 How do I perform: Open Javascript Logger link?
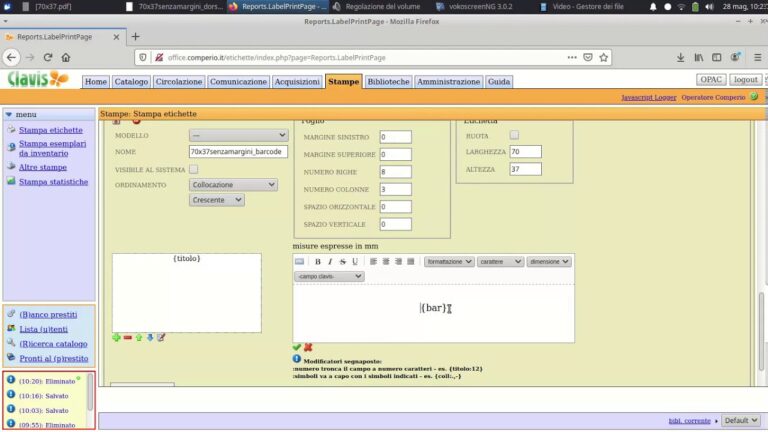click(x=648, y=97)
